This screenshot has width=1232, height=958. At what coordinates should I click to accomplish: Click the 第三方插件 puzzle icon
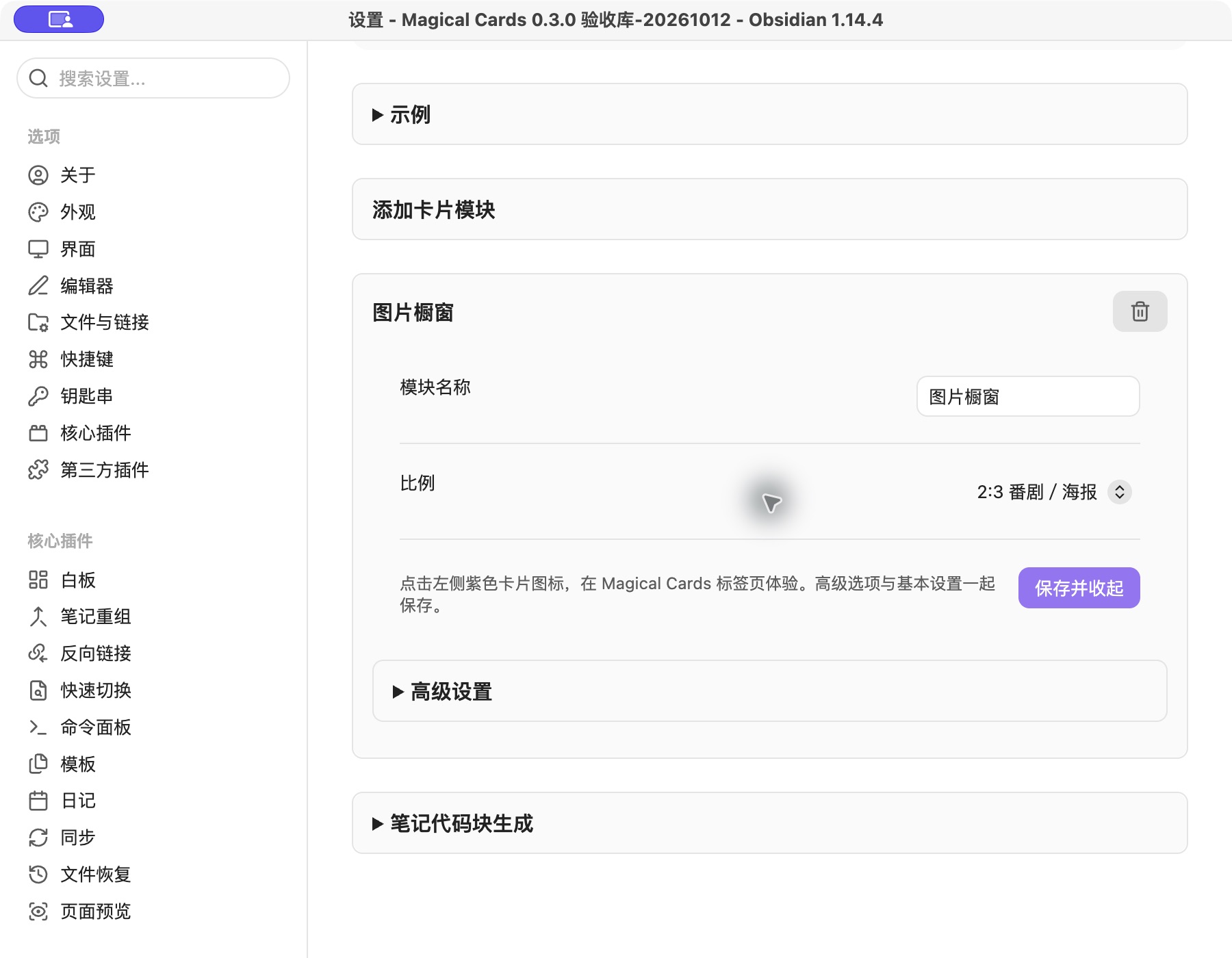tap(38, 470)
